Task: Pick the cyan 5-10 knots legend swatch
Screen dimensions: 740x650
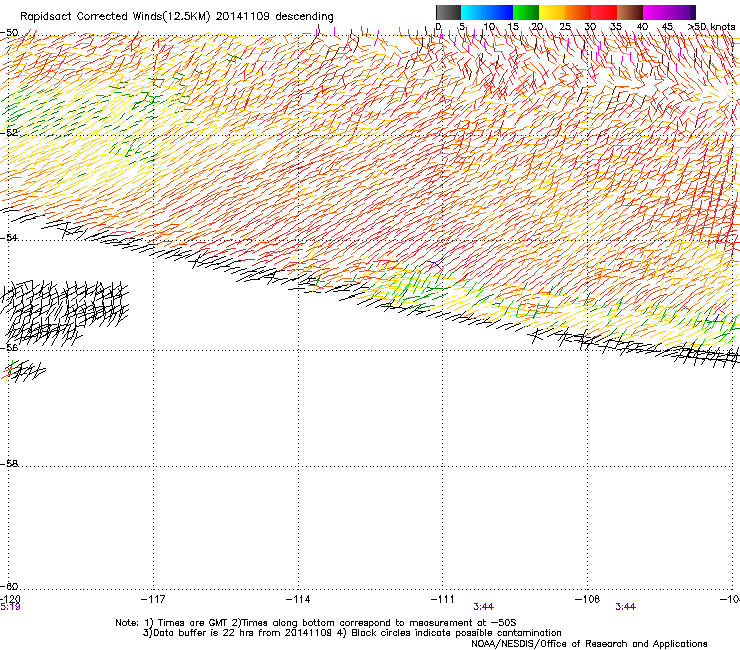Action: tap(474, 12)
